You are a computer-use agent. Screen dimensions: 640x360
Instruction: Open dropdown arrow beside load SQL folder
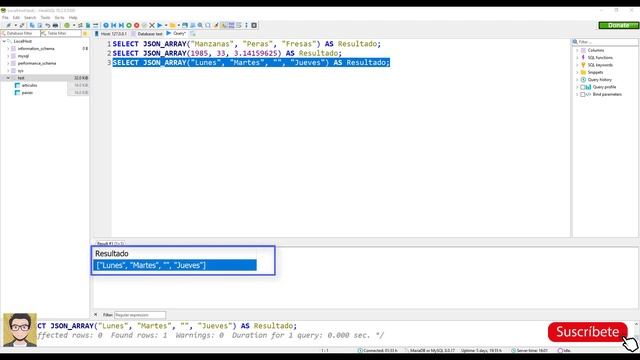coord(178,25)
